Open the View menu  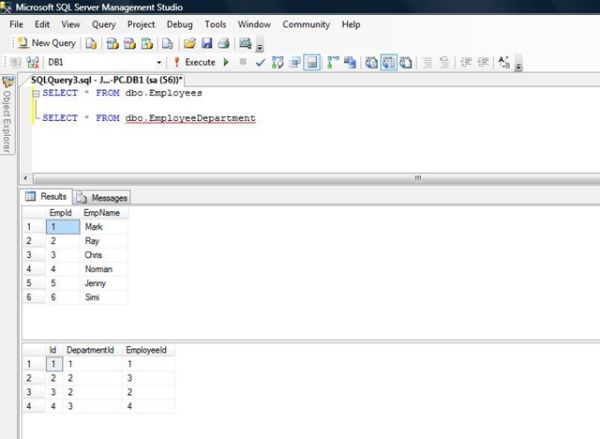[71, 24]
